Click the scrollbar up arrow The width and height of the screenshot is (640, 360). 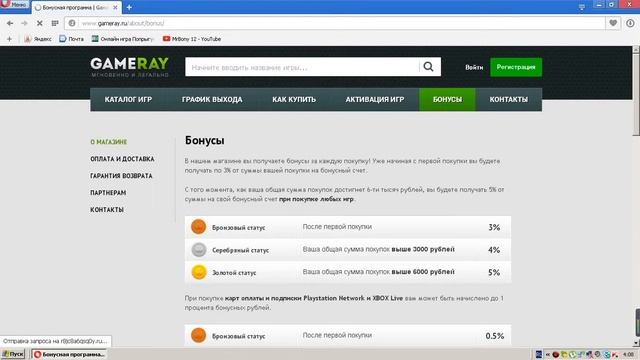[636, 49]
